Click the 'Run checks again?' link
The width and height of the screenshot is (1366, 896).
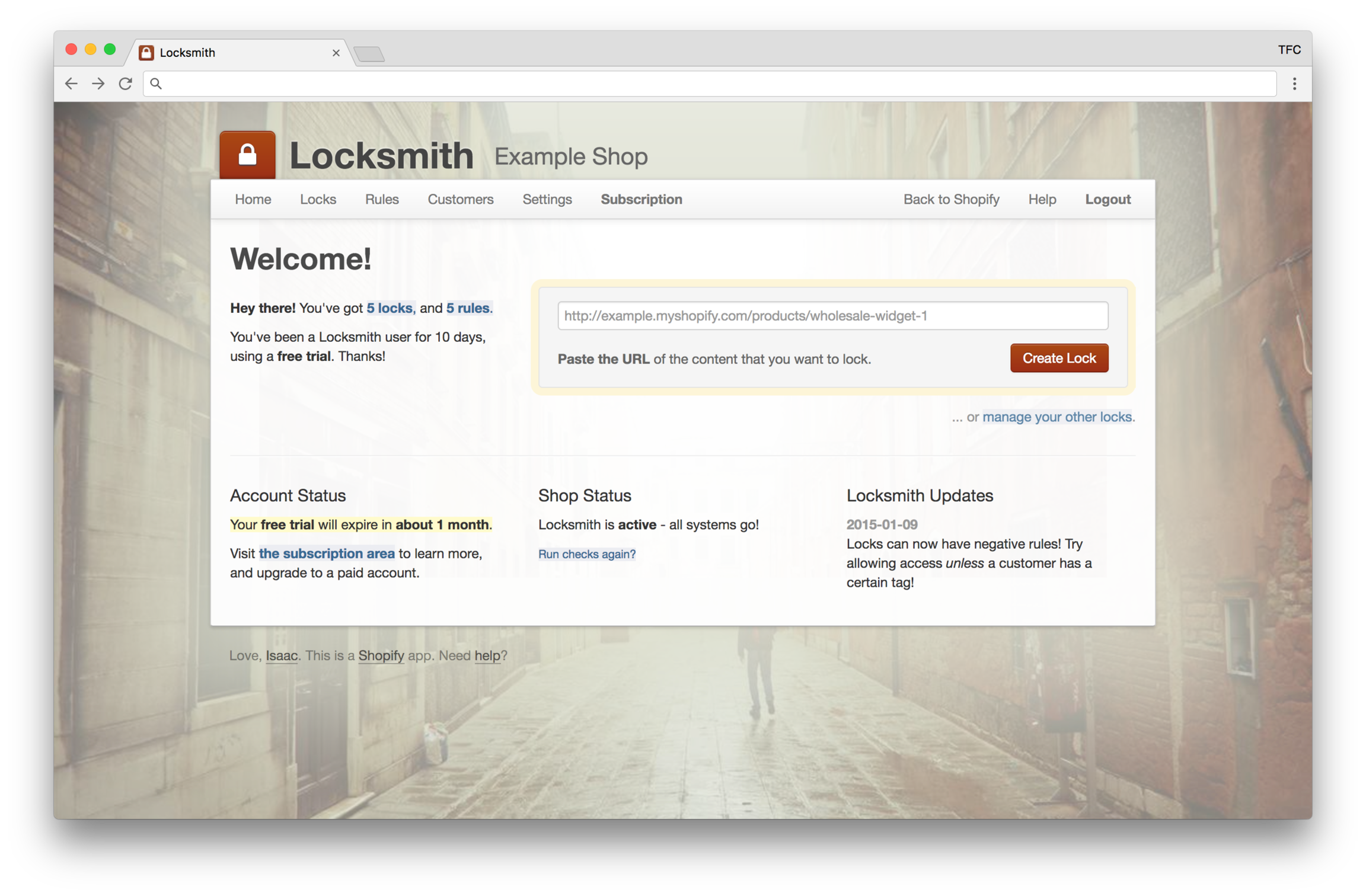tap(586, 553)
